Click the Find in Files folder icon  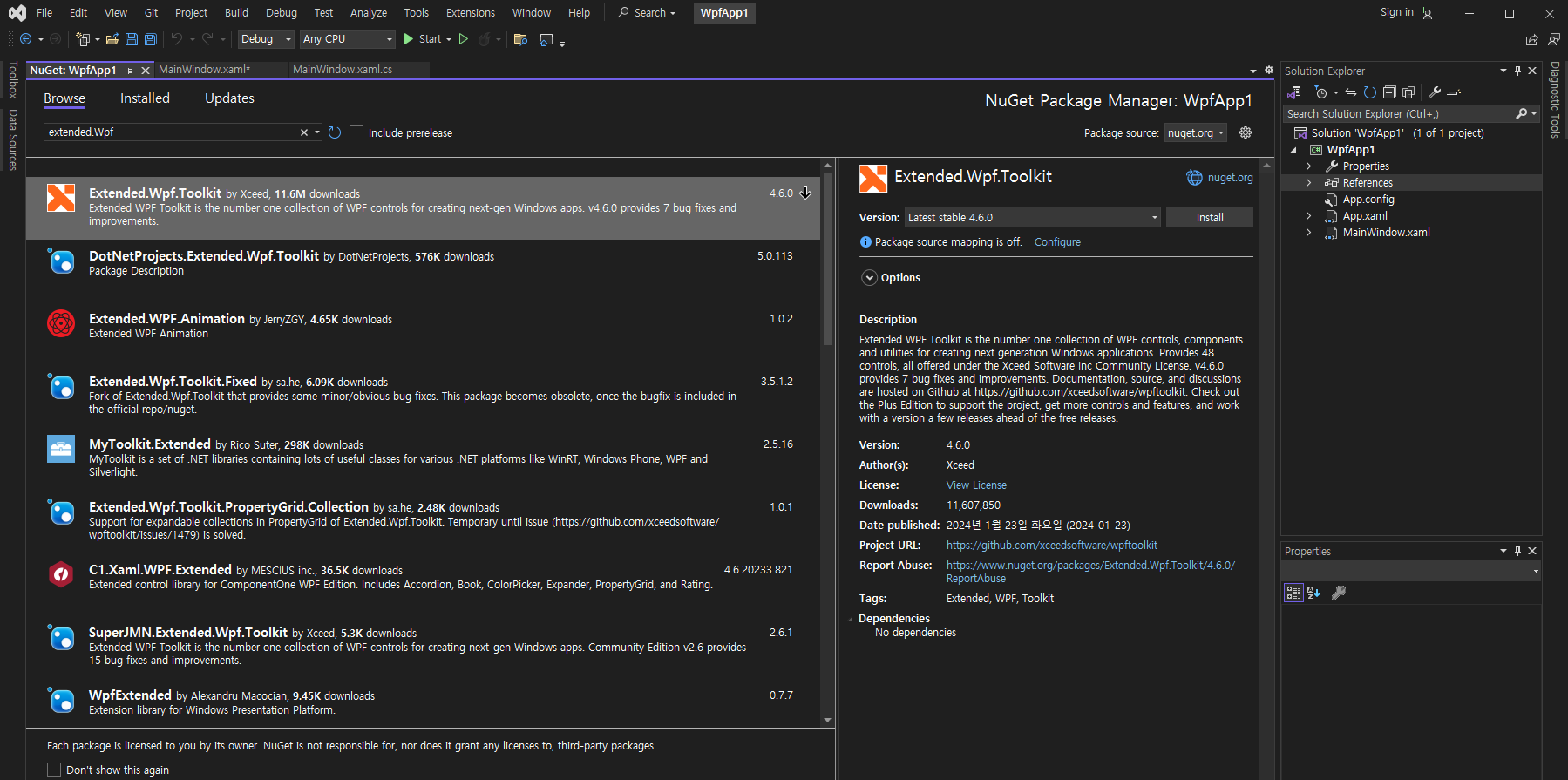[x=521, y=39]
